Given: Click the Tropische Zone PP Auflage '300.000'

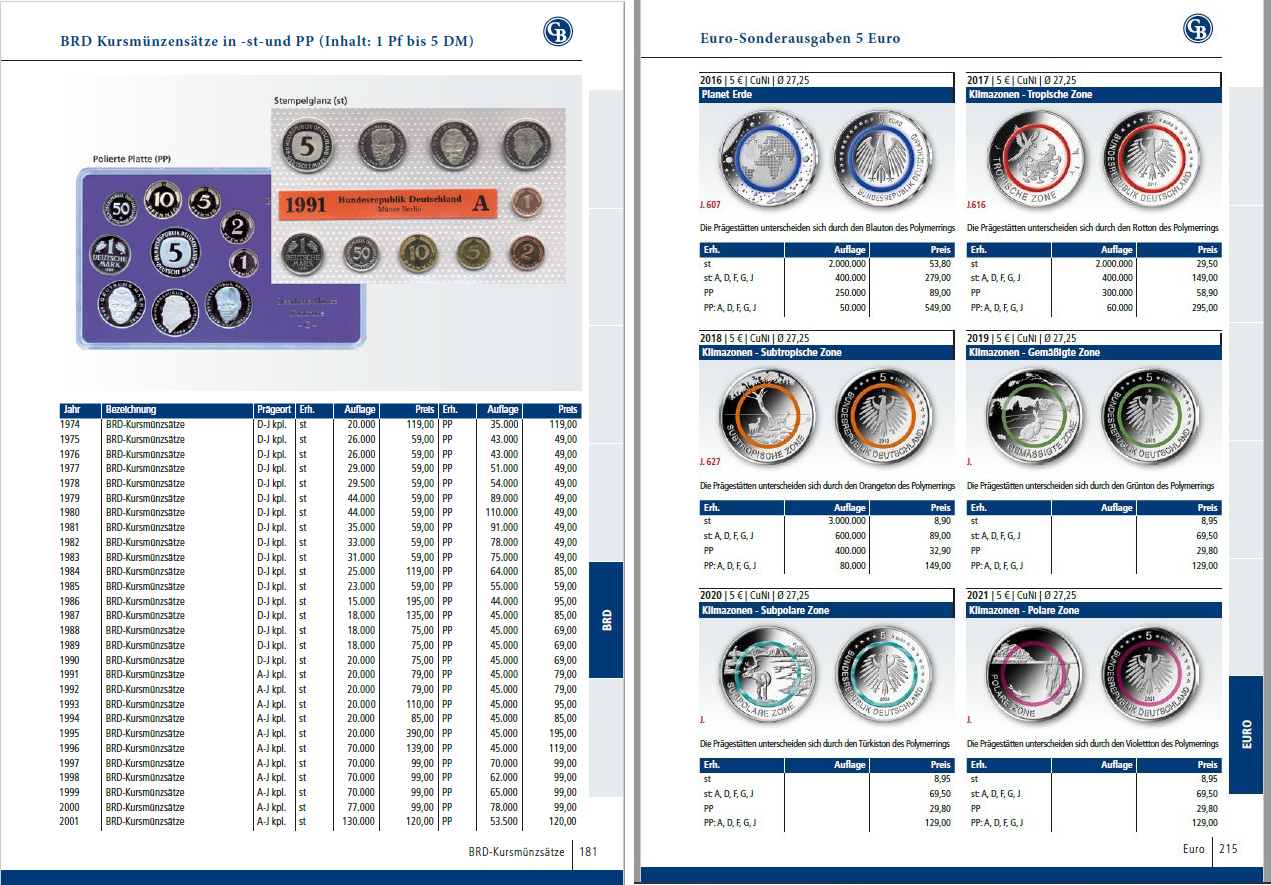Looking at the screenshot, I should [1115, 293].
